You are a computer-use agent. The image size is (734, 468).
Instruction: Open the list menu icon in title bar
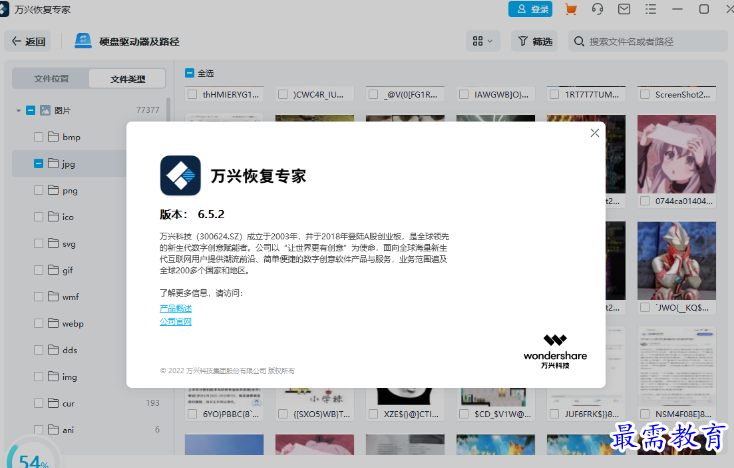pyautogui.click(x=650, y=9)
